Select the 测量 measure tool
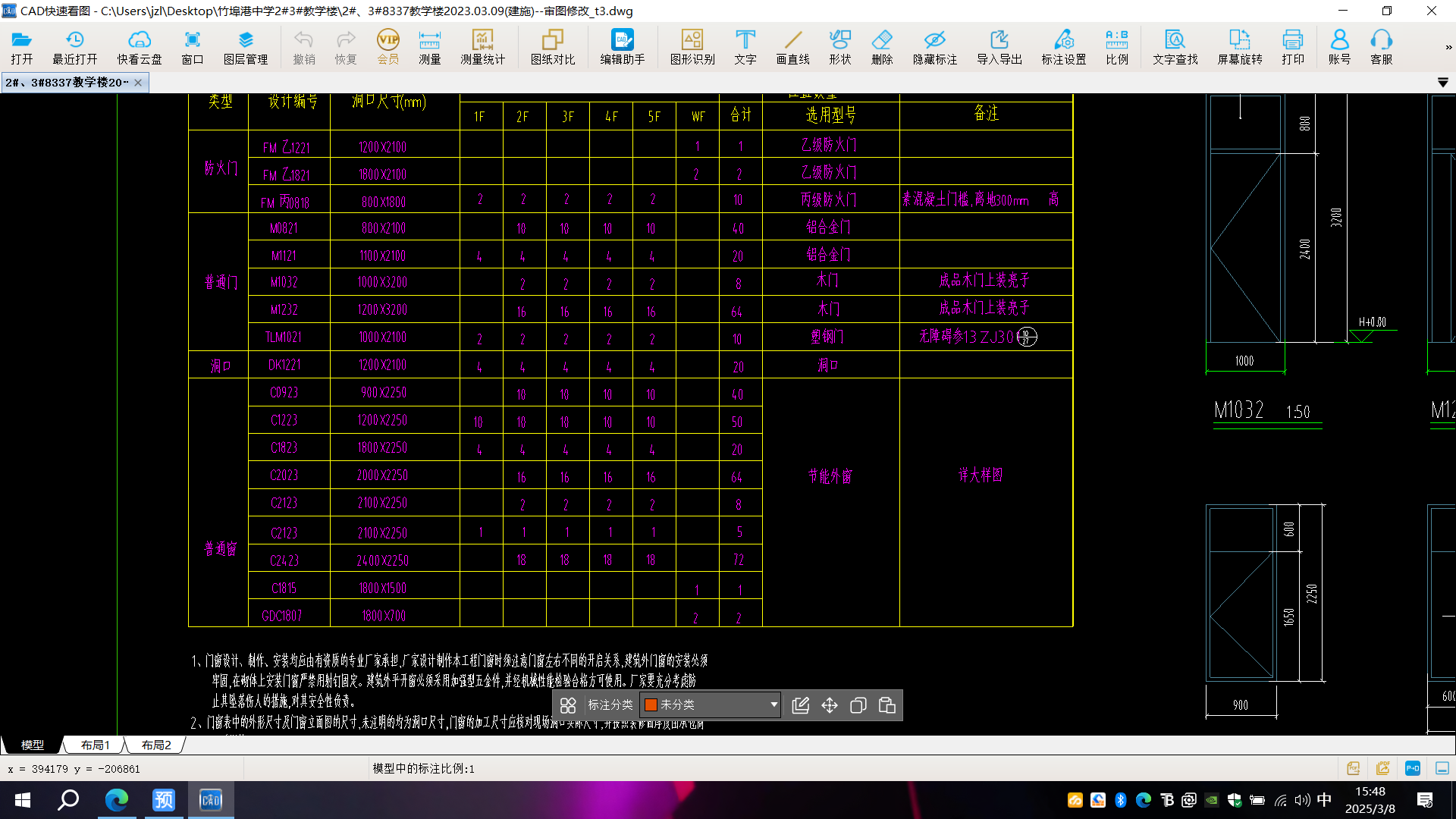The width and height of the screenshot is (1456, 819). point(429,47)
